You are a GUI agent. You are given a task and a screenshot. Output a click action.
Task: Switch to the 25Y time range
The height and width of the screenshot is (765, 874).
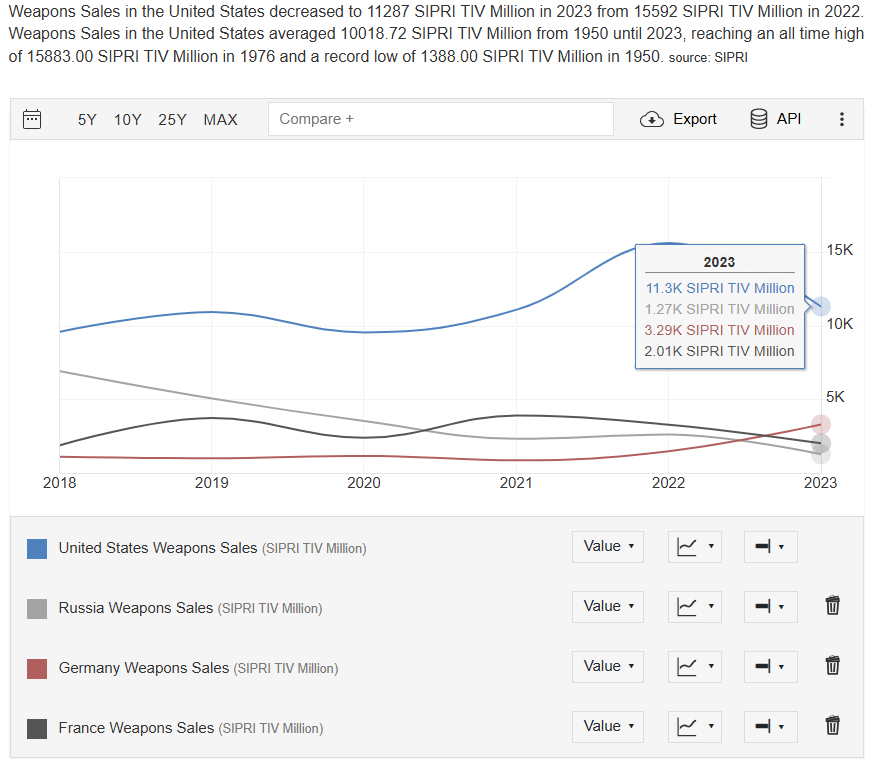tap(172, 120)
